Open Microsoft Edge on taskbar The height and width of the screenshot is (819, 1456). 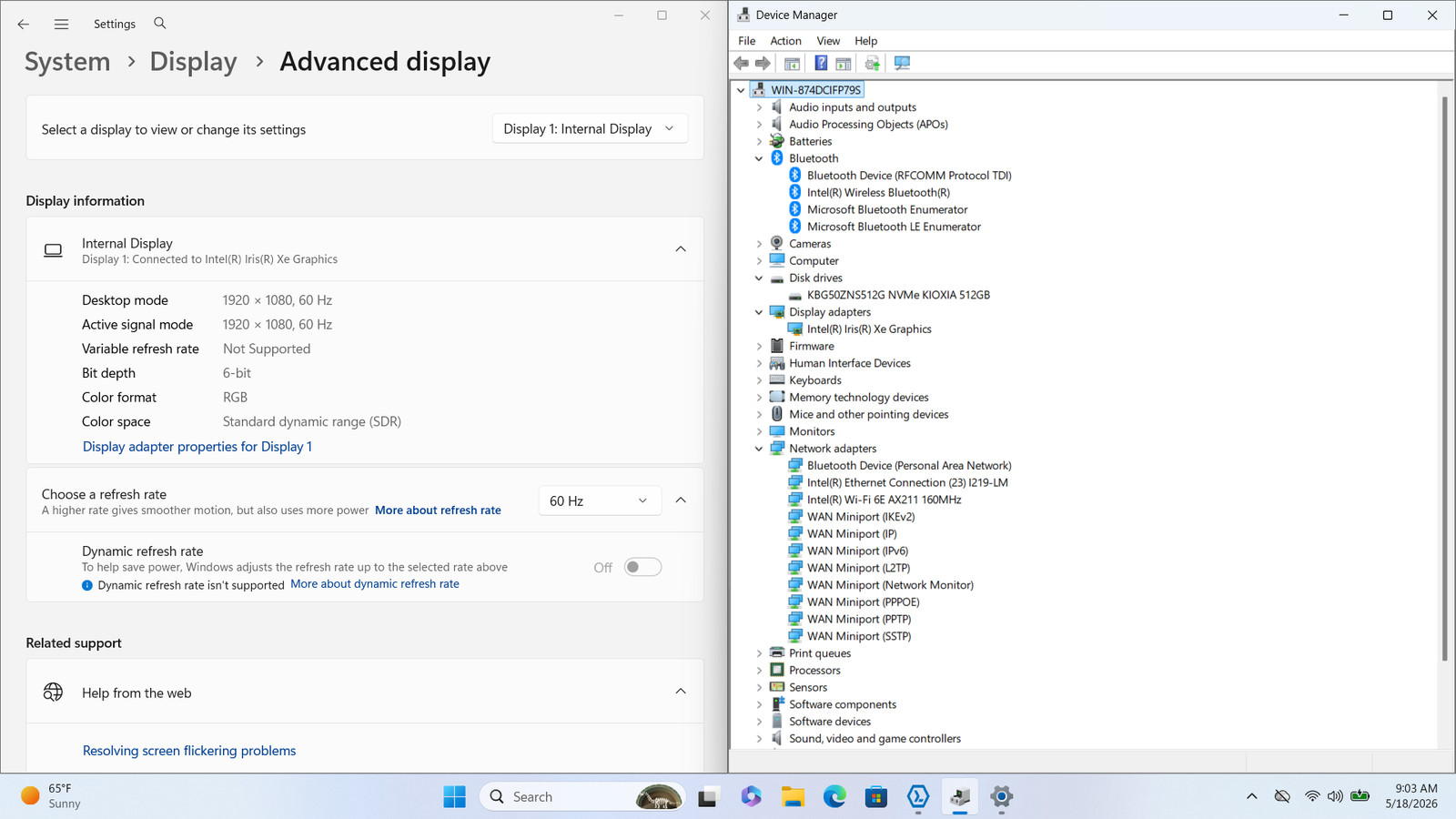tap(834, 797)
